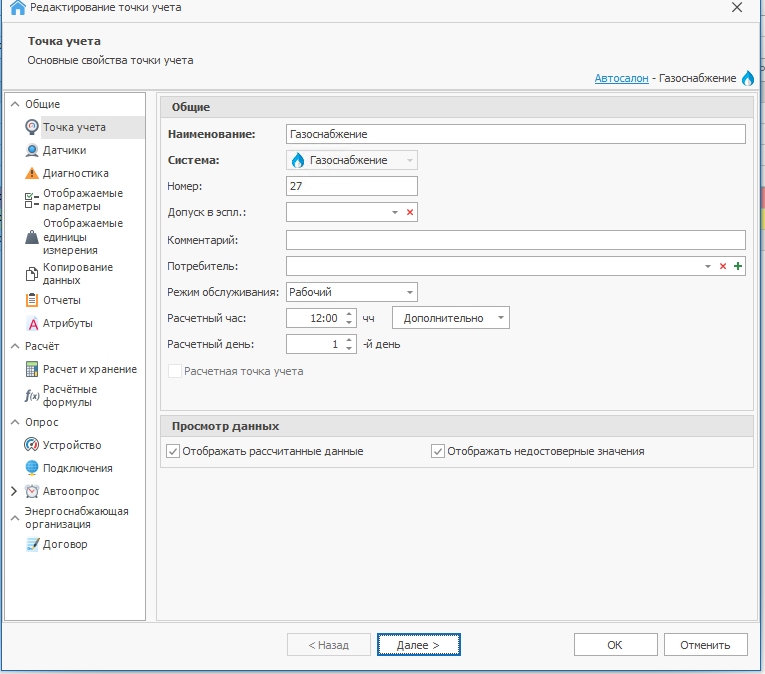The width and height of the screenshot is (765, 674).
Task: Open Диагностика warning icon in sidebar
Action: (32, 173)
